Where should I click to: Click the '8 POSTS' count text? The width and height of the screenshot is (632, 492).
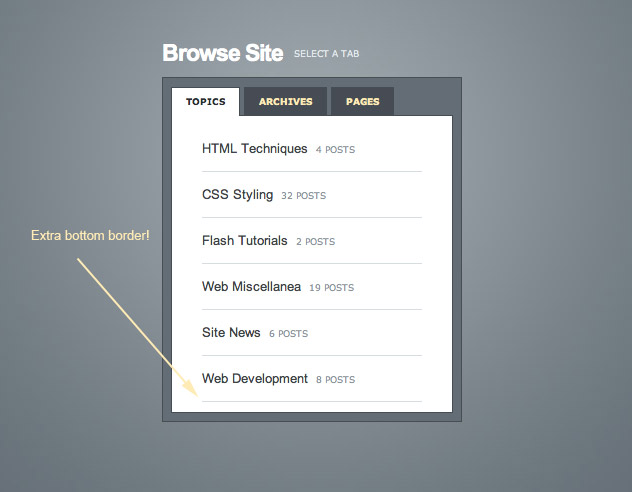336,380
